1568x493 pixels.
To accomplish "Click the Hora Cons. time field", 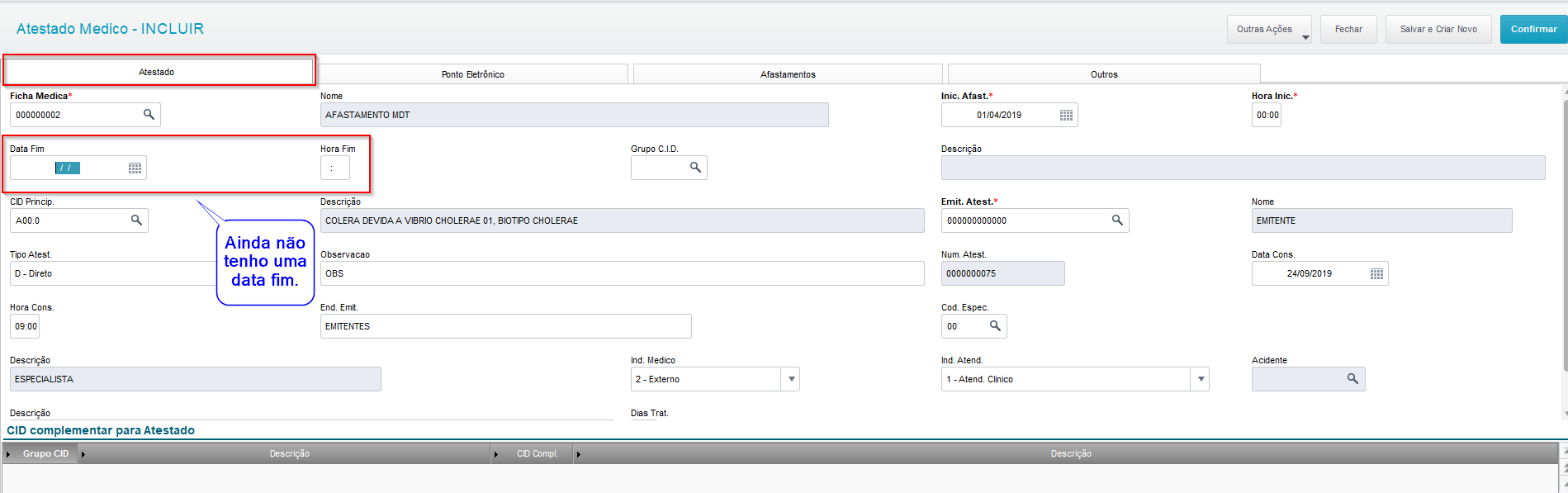I will pyautogui.click(x=25, y=326).
